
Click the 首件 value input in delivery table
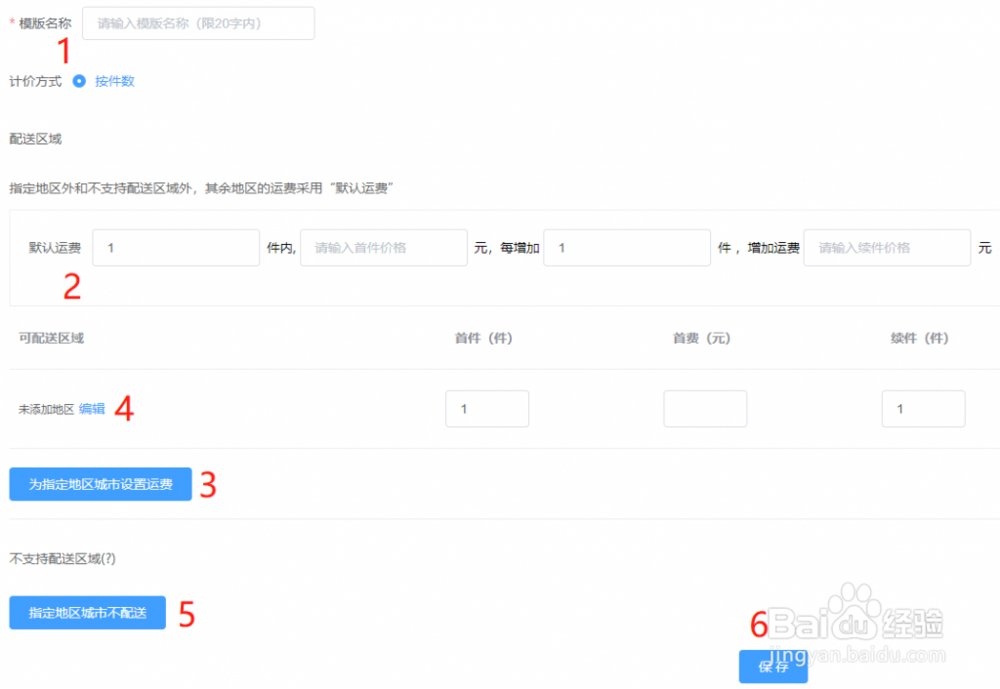487,408
